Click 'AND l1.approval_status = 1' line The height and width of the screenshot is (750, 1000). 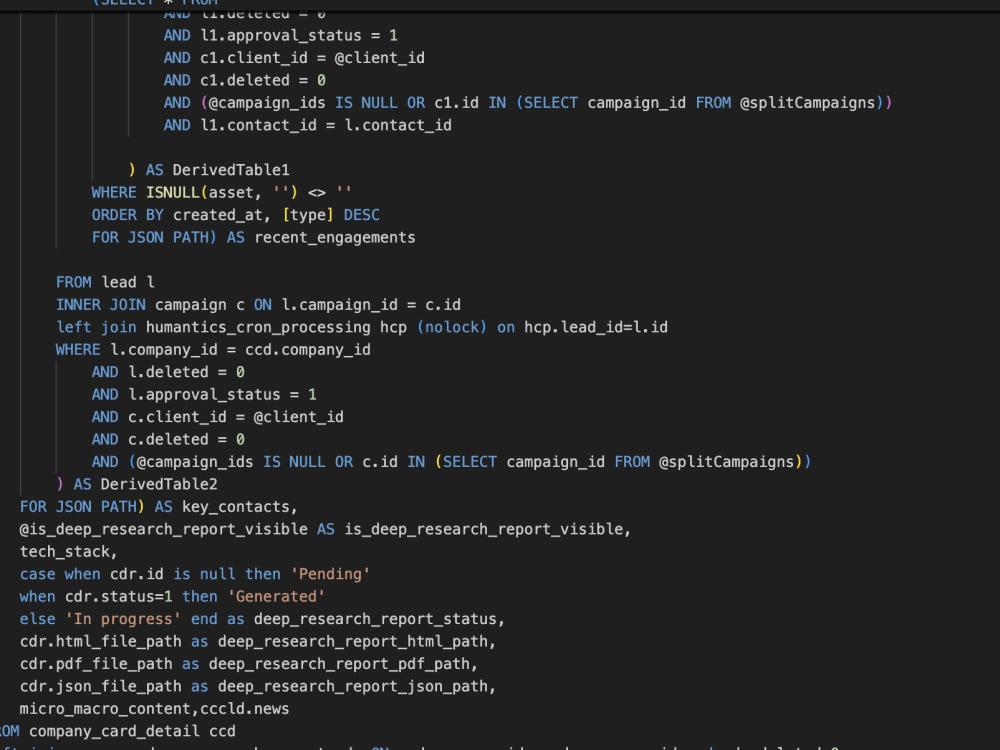pyautogui.click(x=281, y=36)
